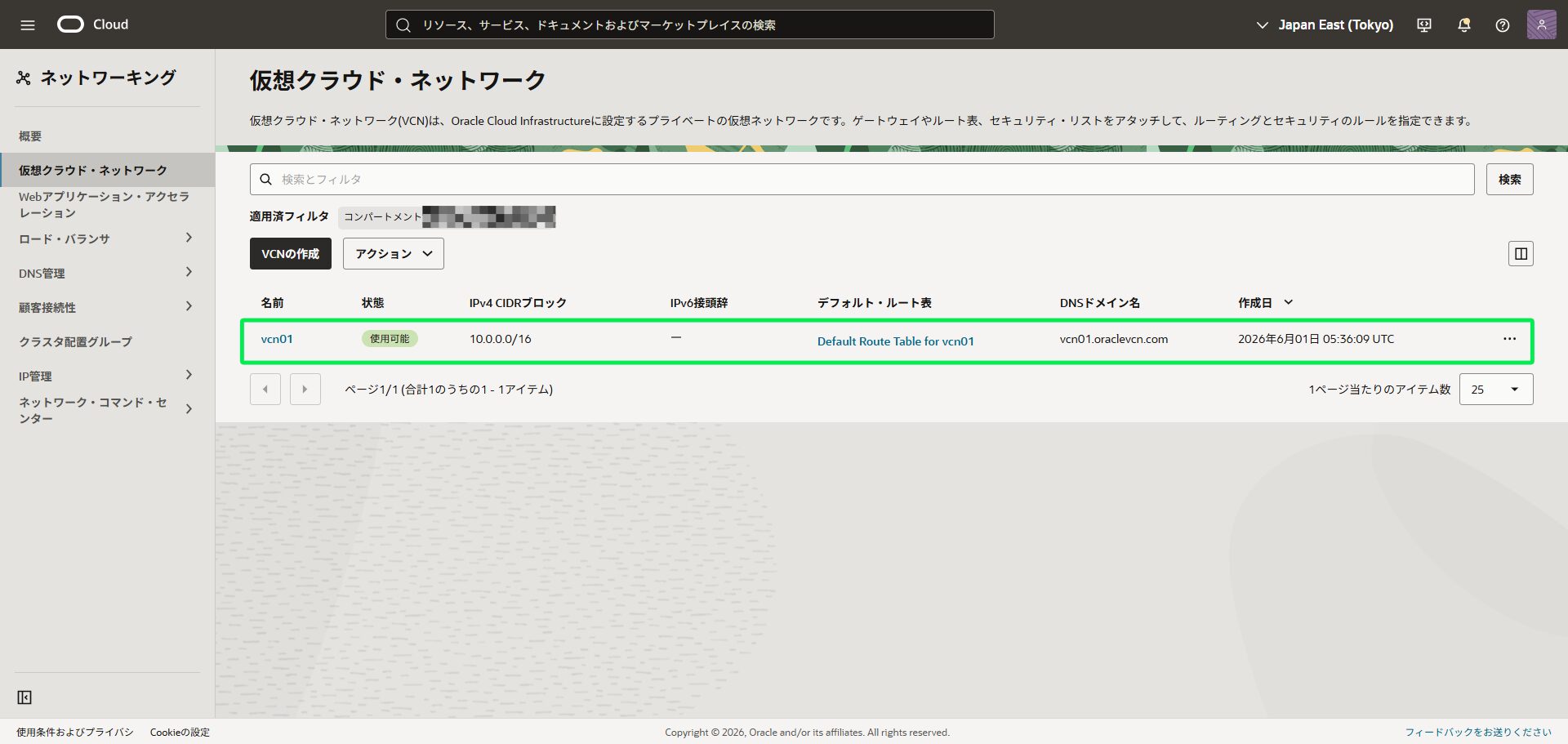The width and height of the screenshot is (1568, 744).
Task: Click the networking service icon in sidebar
Action: pos(24,78)
